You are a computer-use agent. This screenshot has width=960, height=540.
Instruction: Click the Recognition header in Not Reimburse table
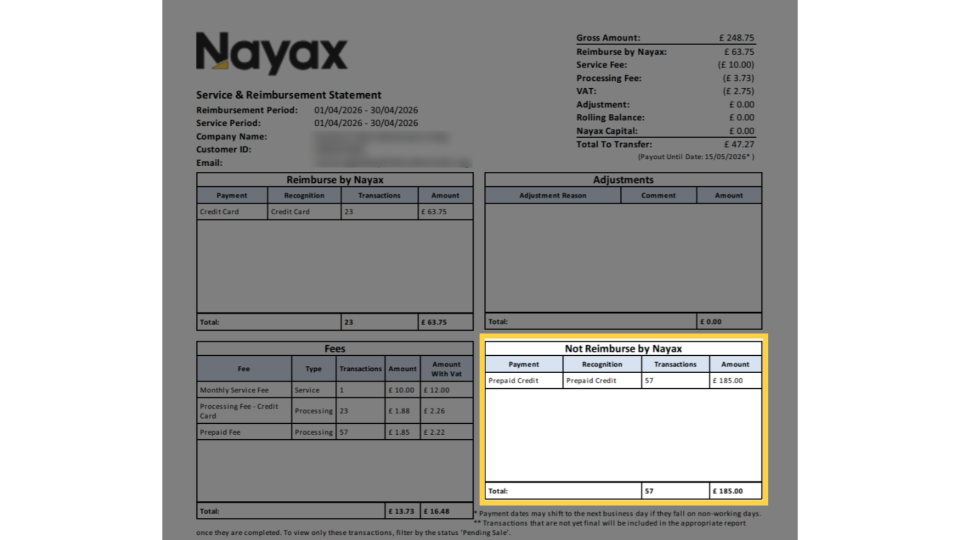(602, 364)
